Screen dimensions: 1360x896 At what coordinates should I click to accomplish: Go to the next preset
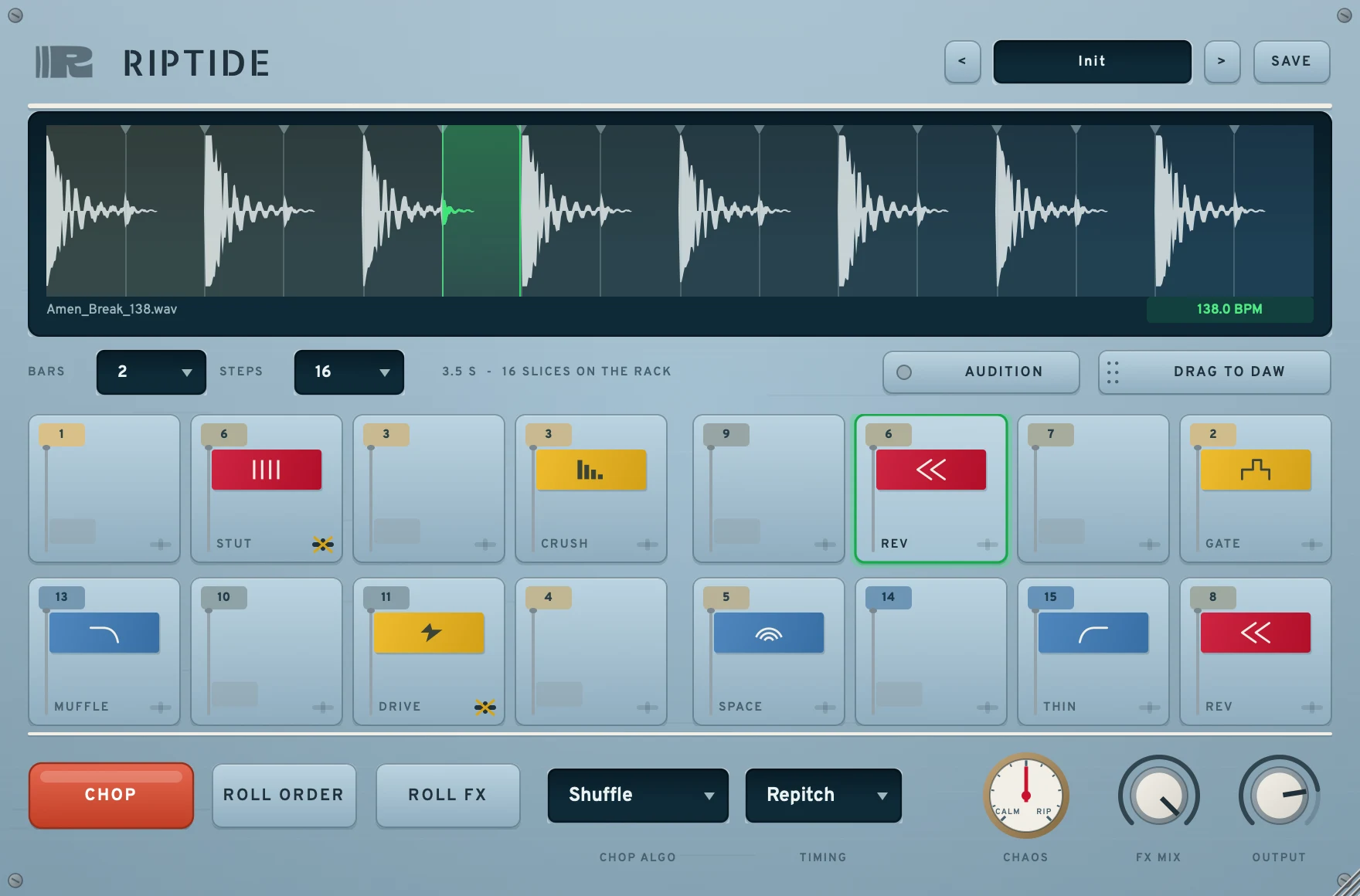[1222, 61]
